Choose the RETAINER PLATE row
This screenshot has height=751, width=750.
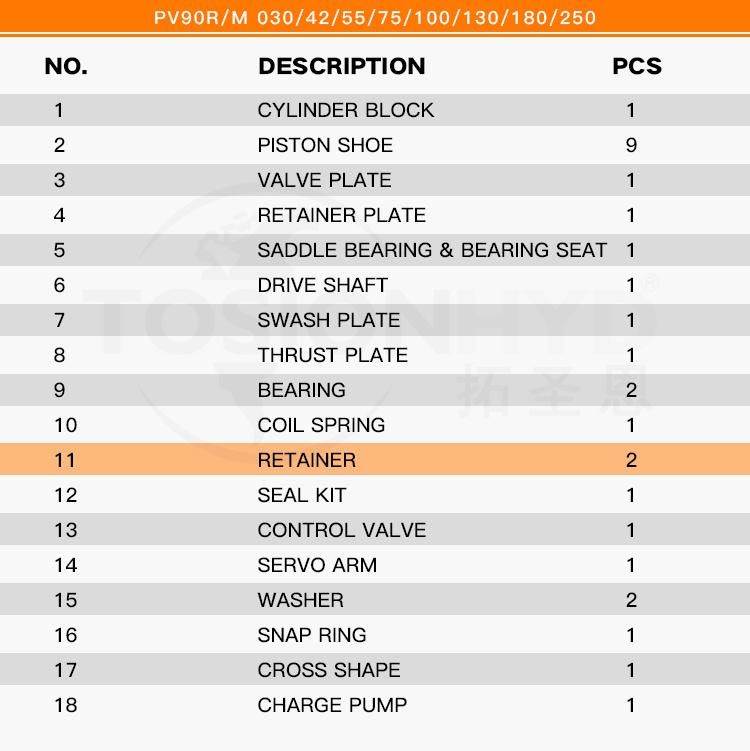[x=375, y=215]
